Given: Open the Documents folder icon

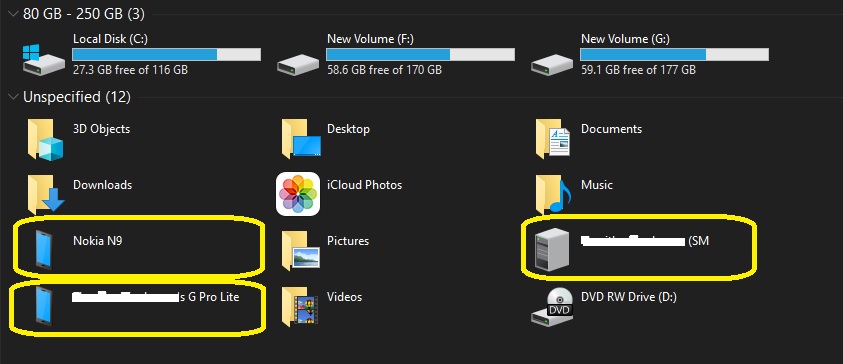Looking at the screenshot, I should [x=553, y=139].
